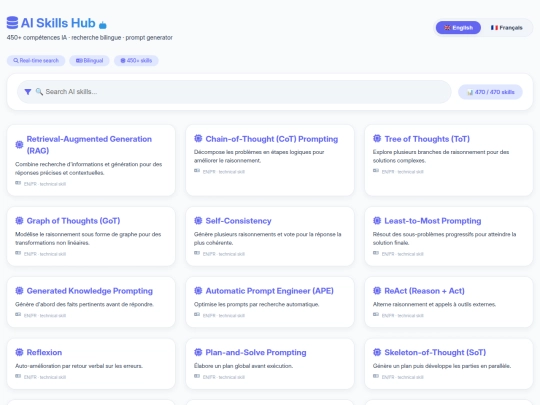Click the language tag icon under Skeleton-of-Thought description
540x405 pixels.
[376, 376]
